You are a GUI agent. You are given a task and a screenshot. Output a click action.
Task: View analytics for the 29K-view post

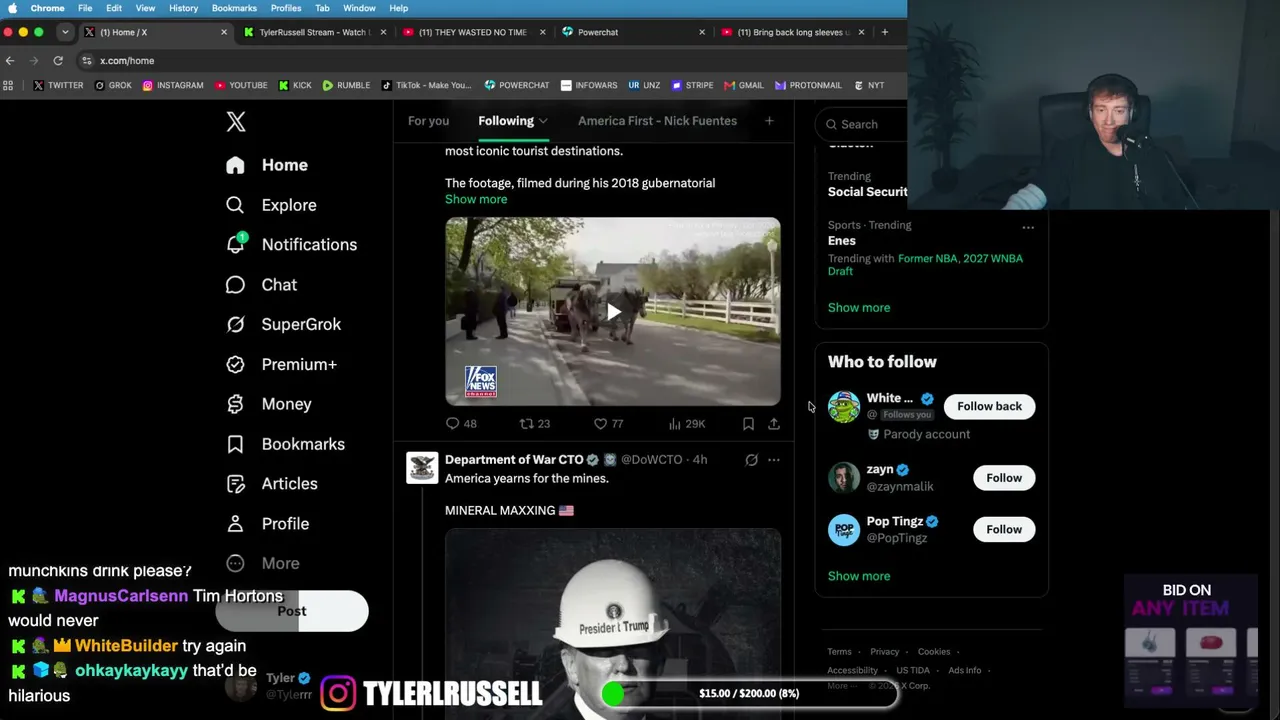pos(687,424)
